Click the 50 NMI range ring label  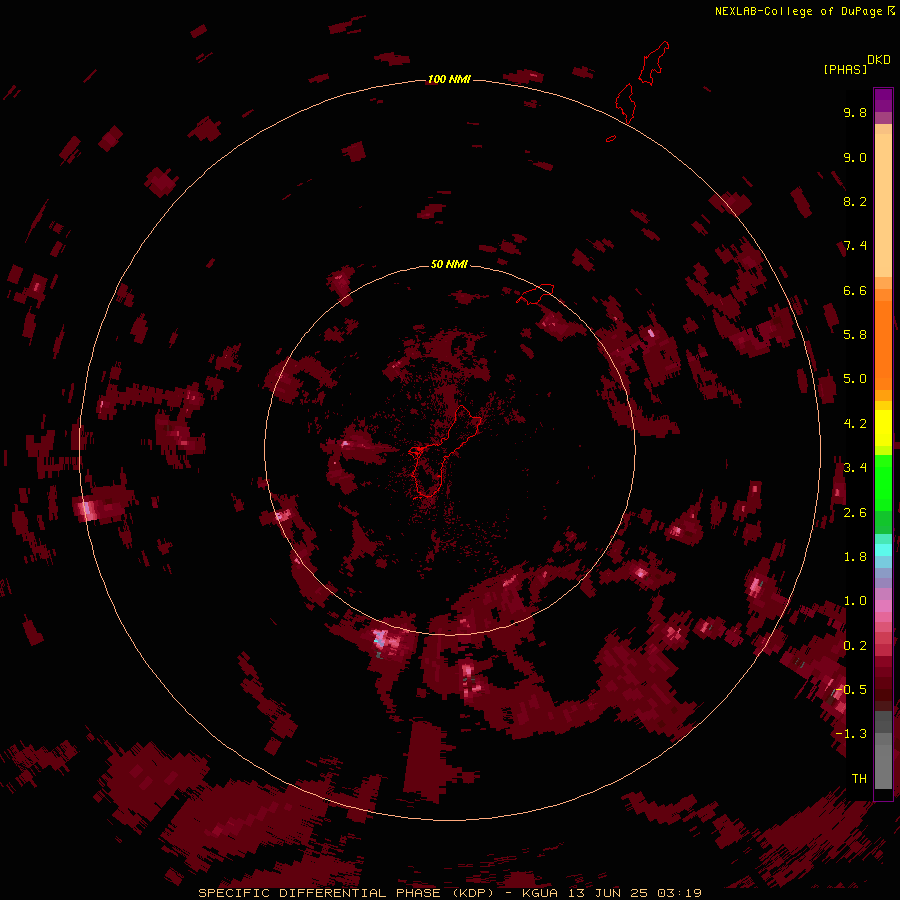coord(449,264)
